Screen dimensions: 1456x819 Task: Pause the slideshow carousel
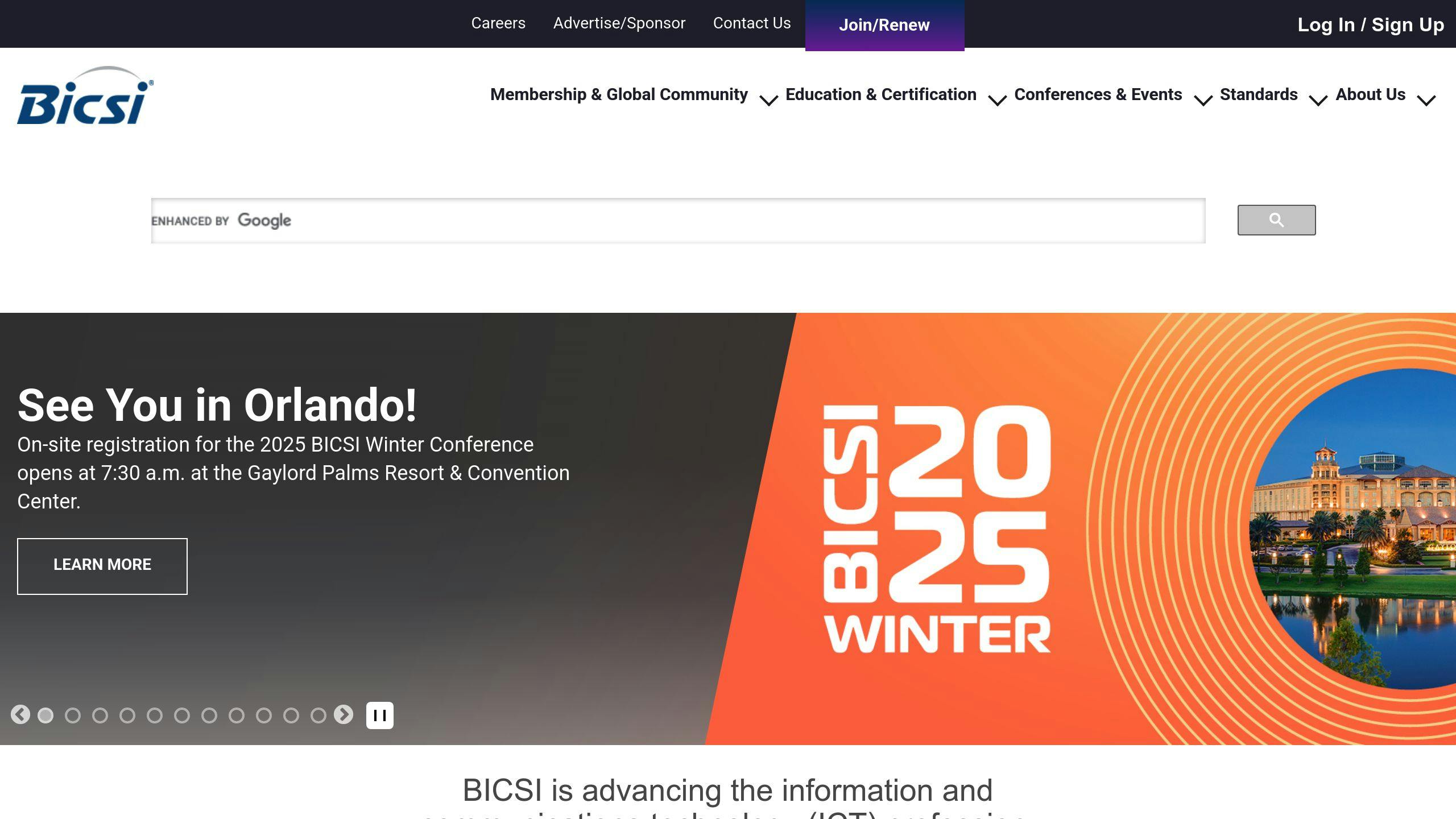pyautogui.click(x=380, y=715)
